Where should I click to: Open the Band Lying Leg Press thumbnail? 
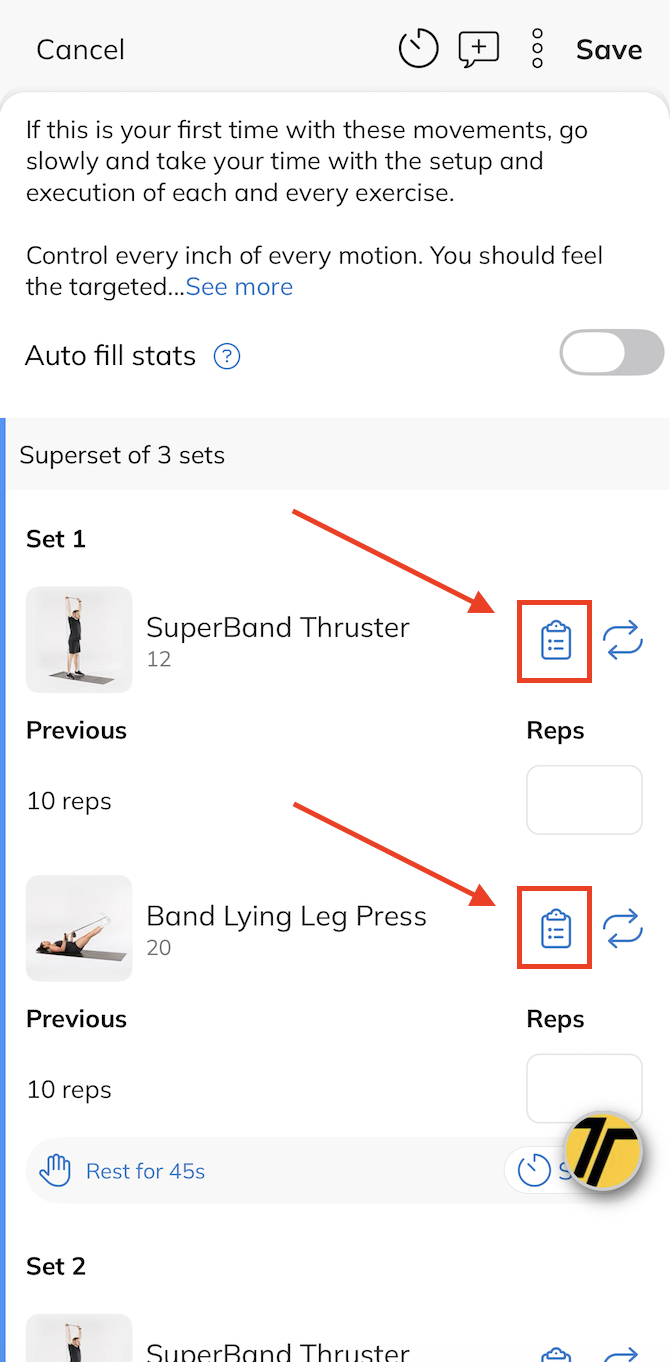[x=79, y=928]
